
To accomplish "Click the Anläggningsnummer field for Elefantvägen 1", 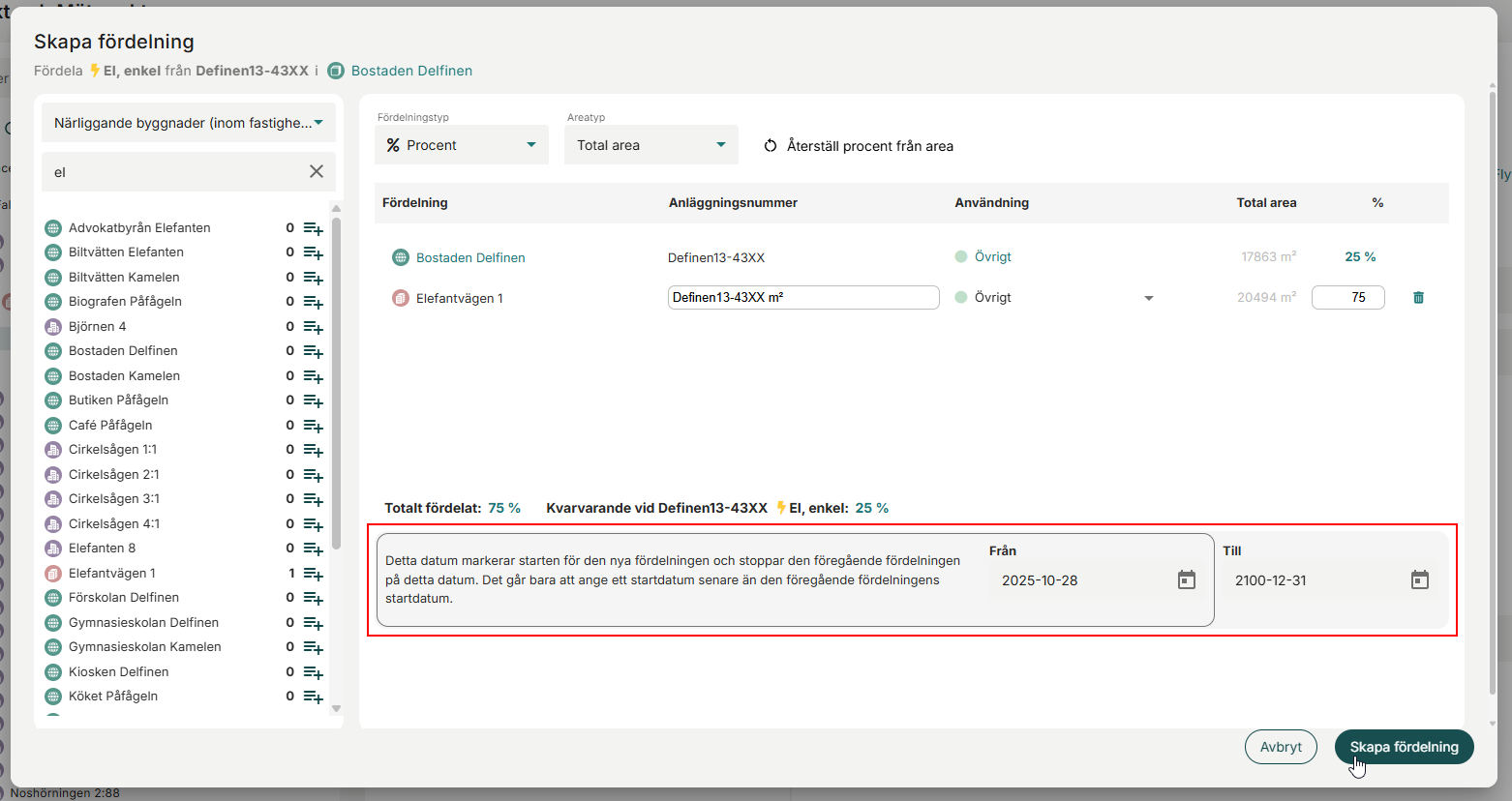I will point(802,298).
